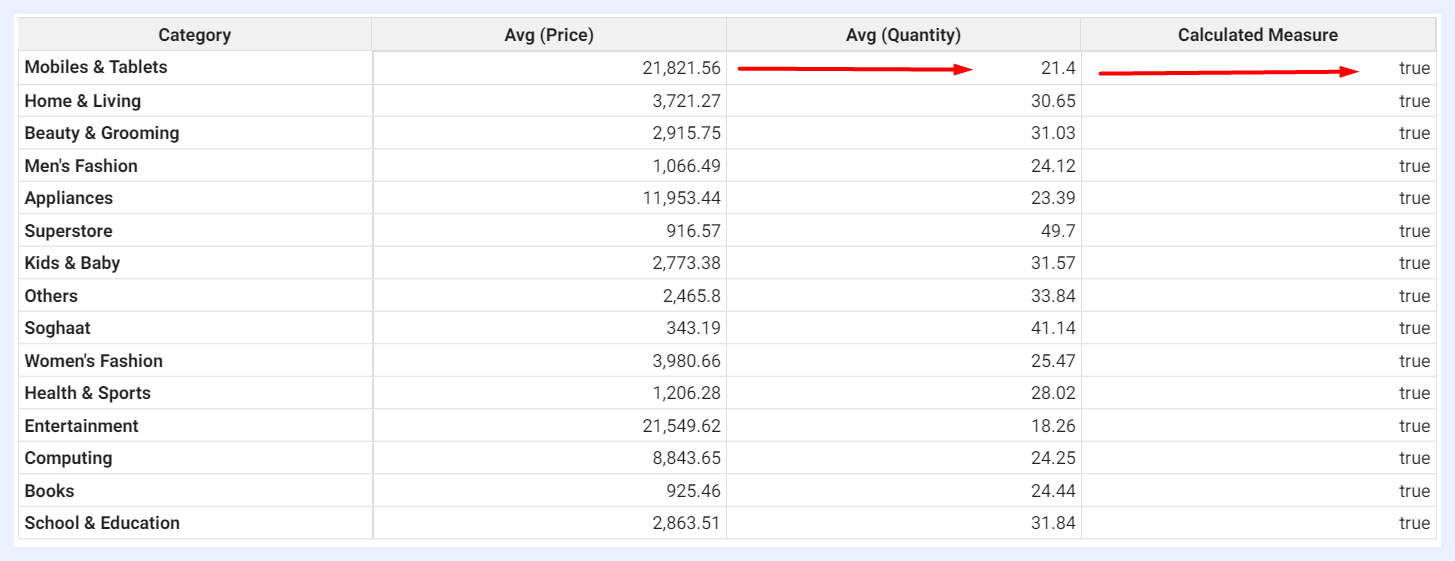This screenshot has height=561, width=1455.
Task: Select the quantity value 41.14
Action: coord(1053,328)
